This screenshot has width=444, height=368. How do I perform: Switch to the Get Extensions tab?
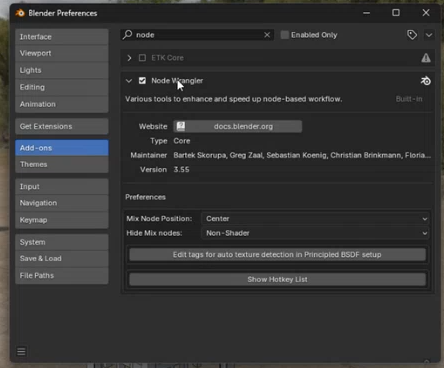pos(62,126)
